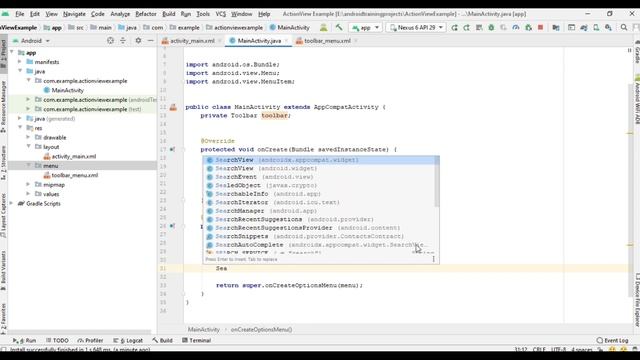Viewport: 640px width, 360px height.
Task: Click the Sync Project with Gradle icon
Action: [x=584, y=27]
